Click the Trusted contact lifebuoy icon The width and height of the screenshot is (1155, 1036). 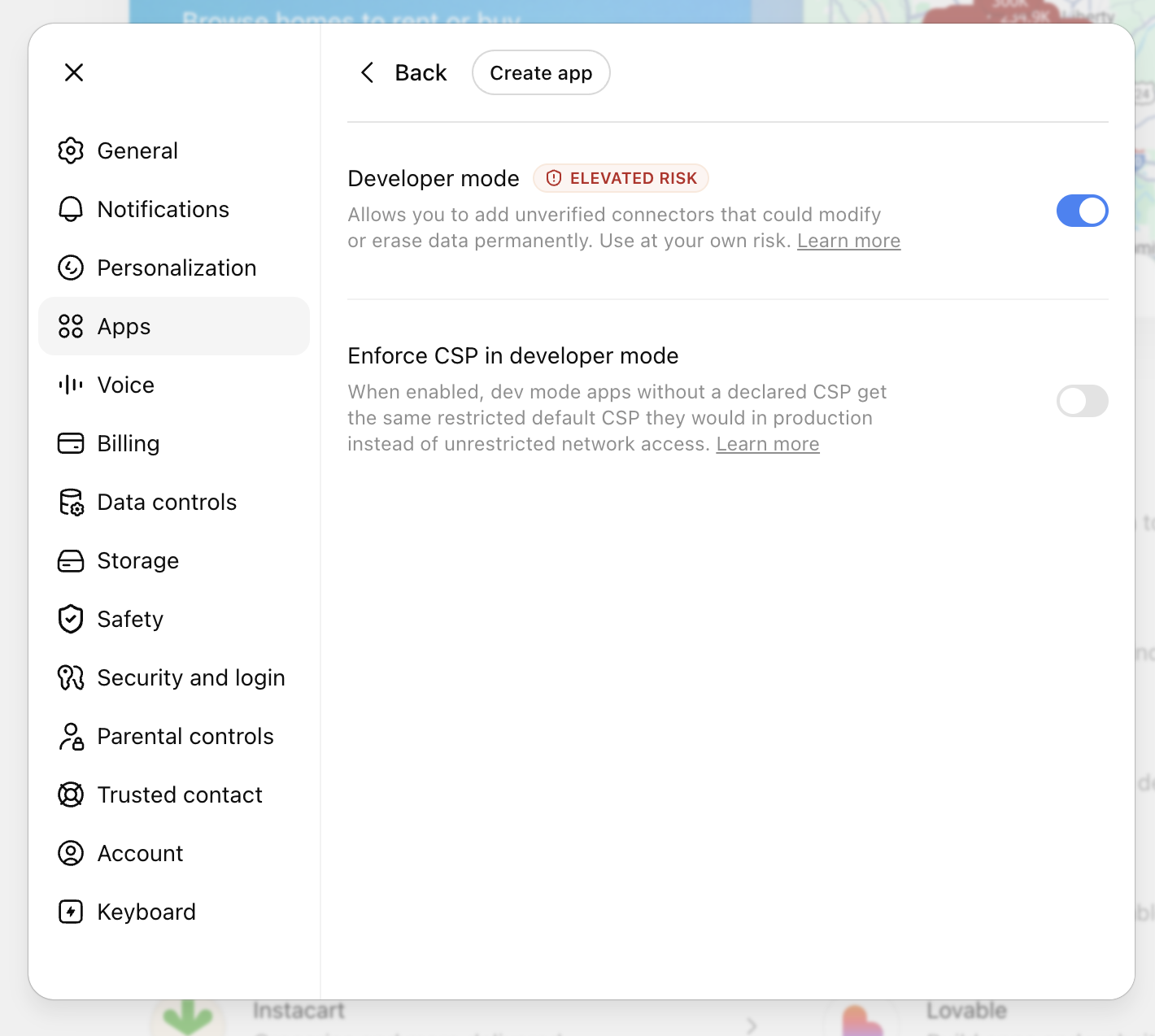click(x=71, y=794)
